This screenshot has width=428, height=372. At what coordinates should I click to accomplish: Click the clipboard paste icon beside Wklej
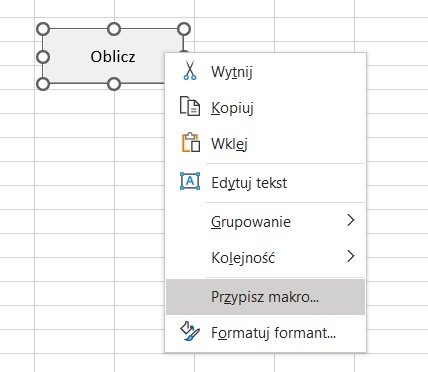tap(191, 142)
